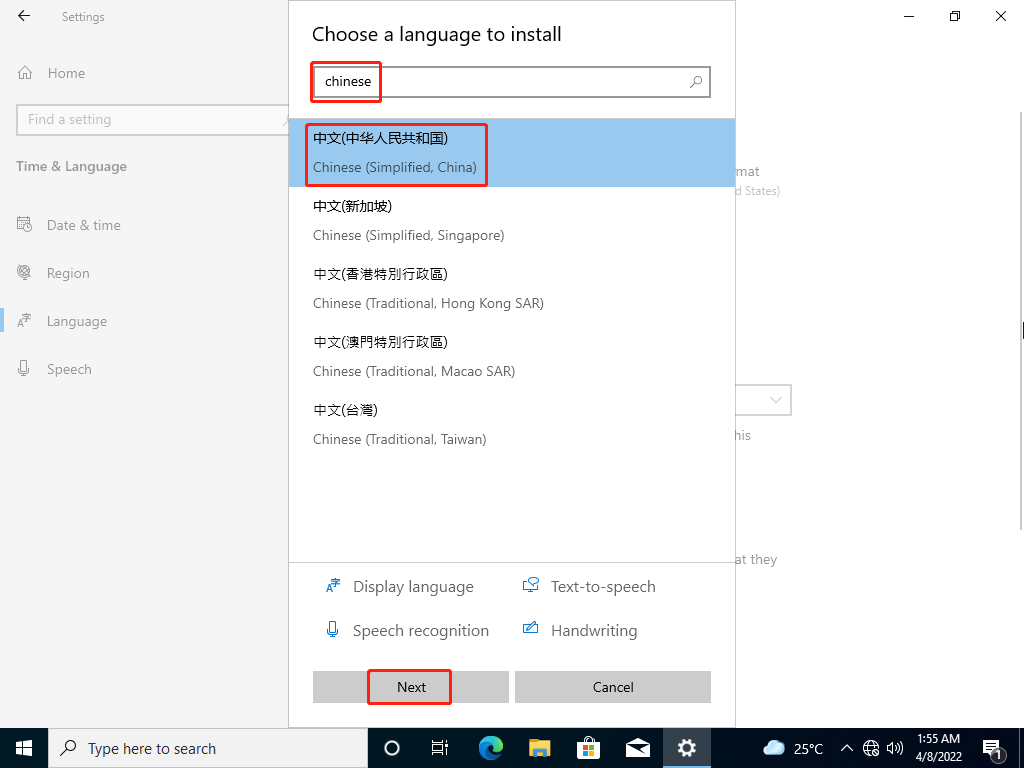Open the Mail app from the taskbar
Image resolution: width=1024 pixels, height=768 pixels.
point(637,748)
